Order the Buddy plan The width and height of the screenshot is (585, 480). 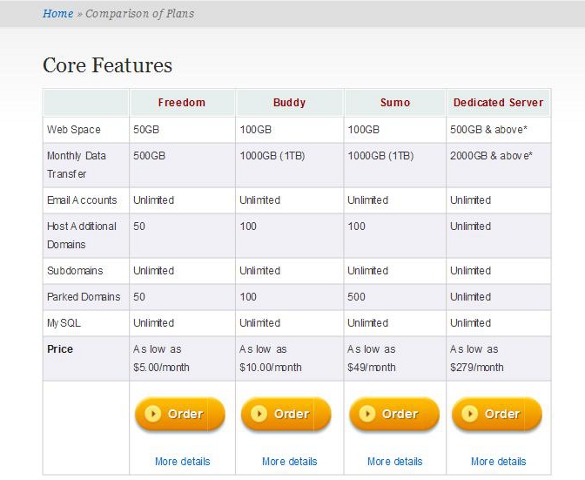click(x=286, y=414)
